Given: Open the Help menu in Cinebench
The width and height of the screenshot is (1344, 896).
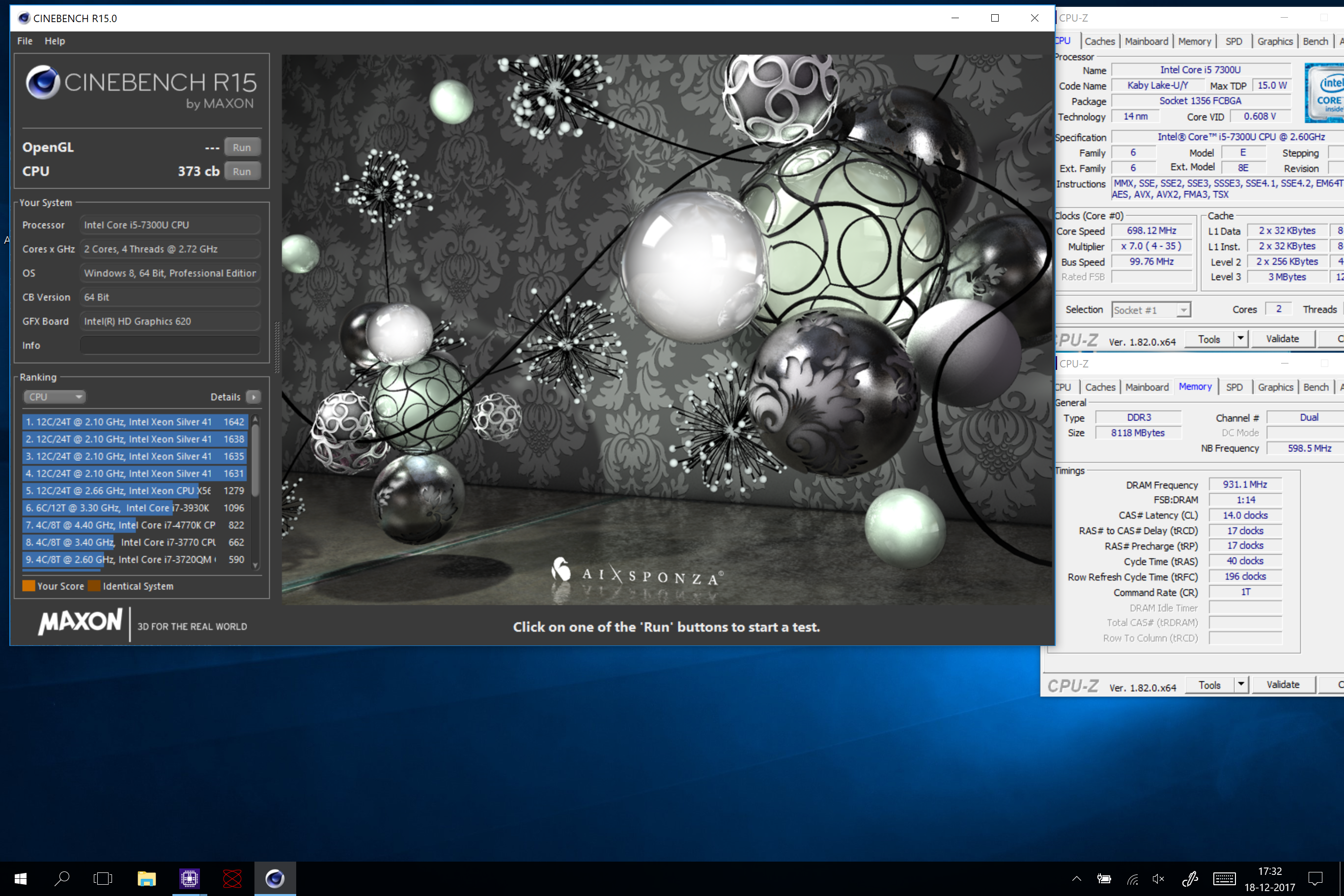Looking at the screenshot, I should point(55,41).
